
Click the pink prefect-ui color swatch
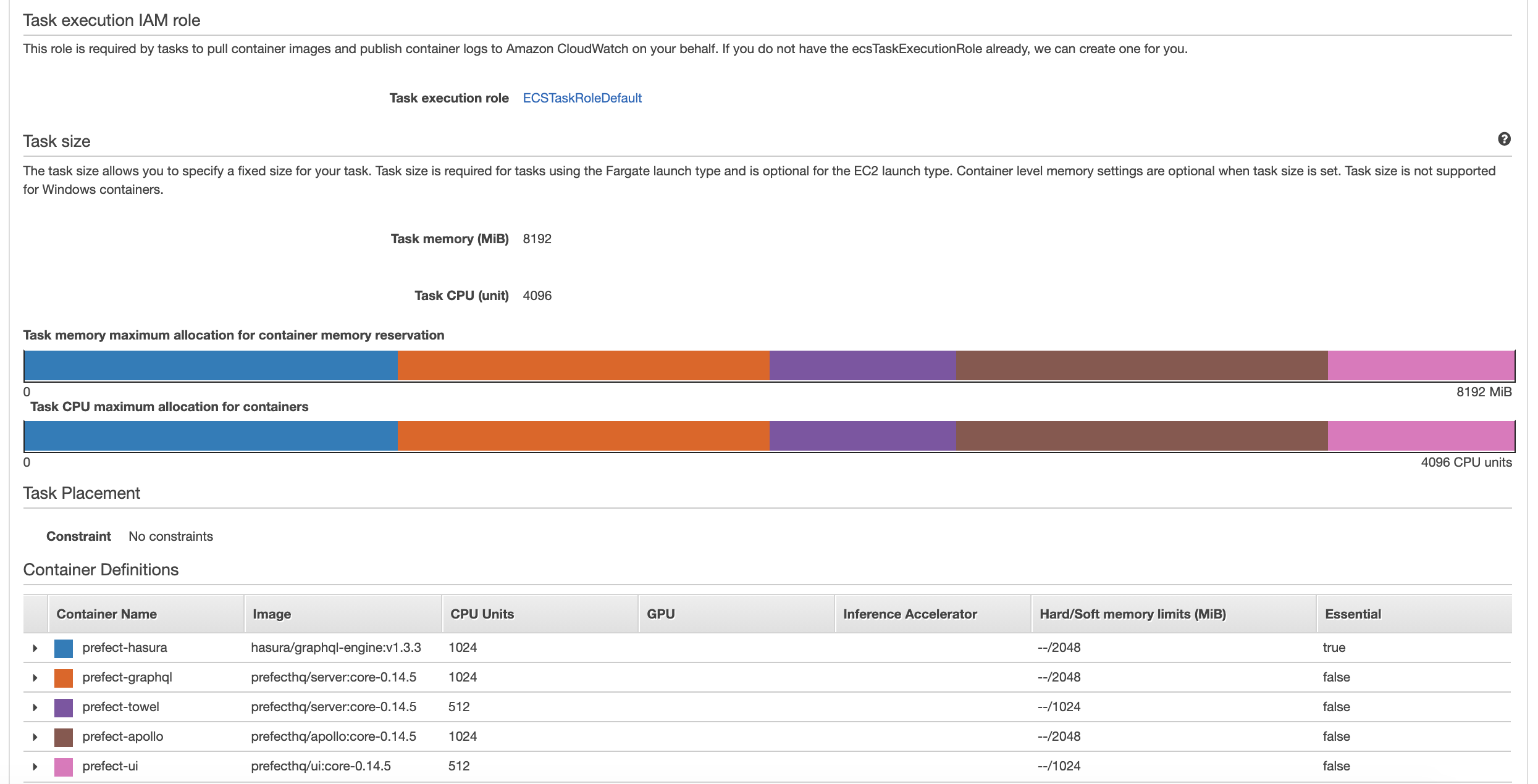tap(64, 767)
